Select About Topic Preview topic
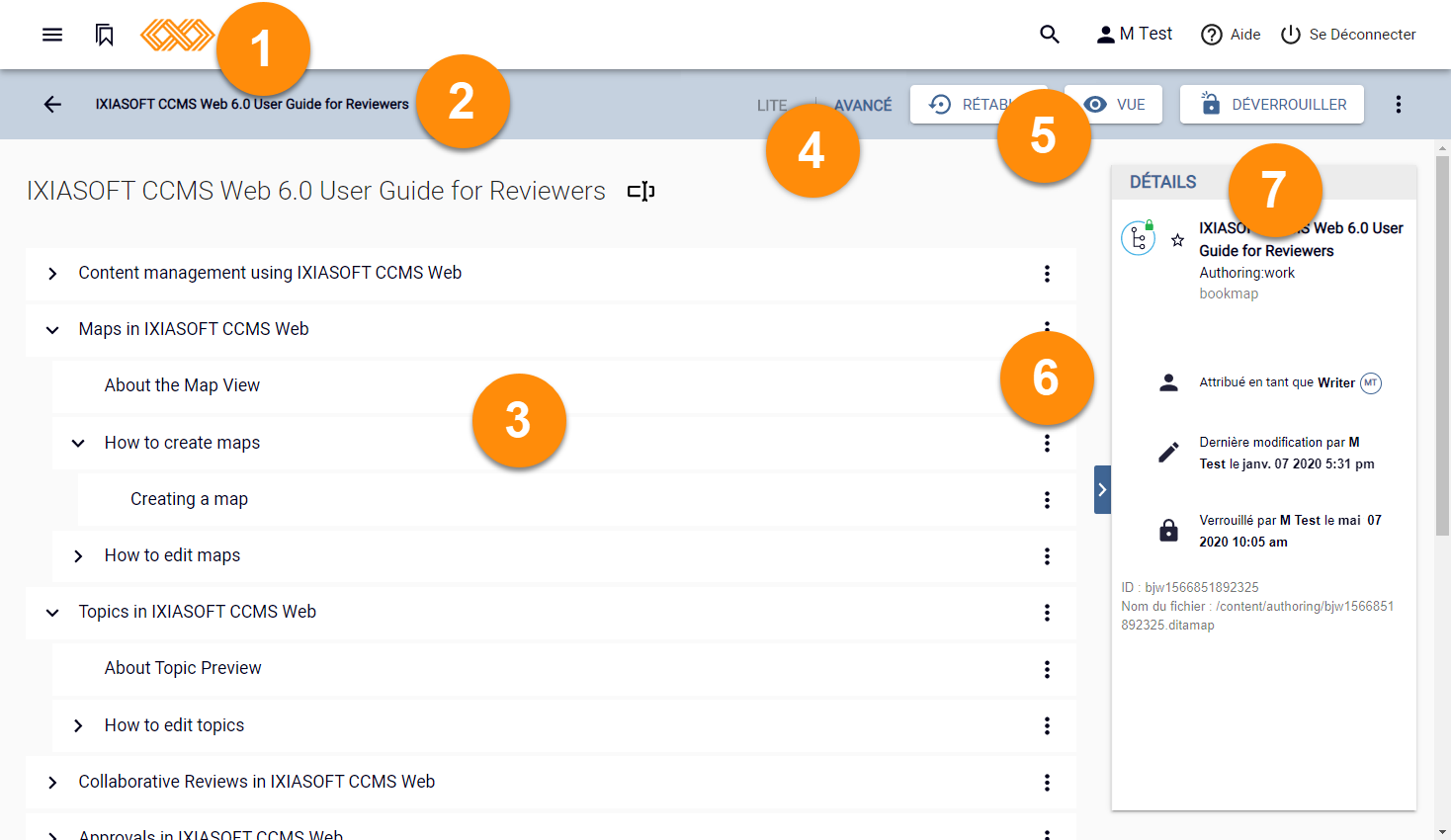Screen dimensions: 1451x840 pos(183,668)
